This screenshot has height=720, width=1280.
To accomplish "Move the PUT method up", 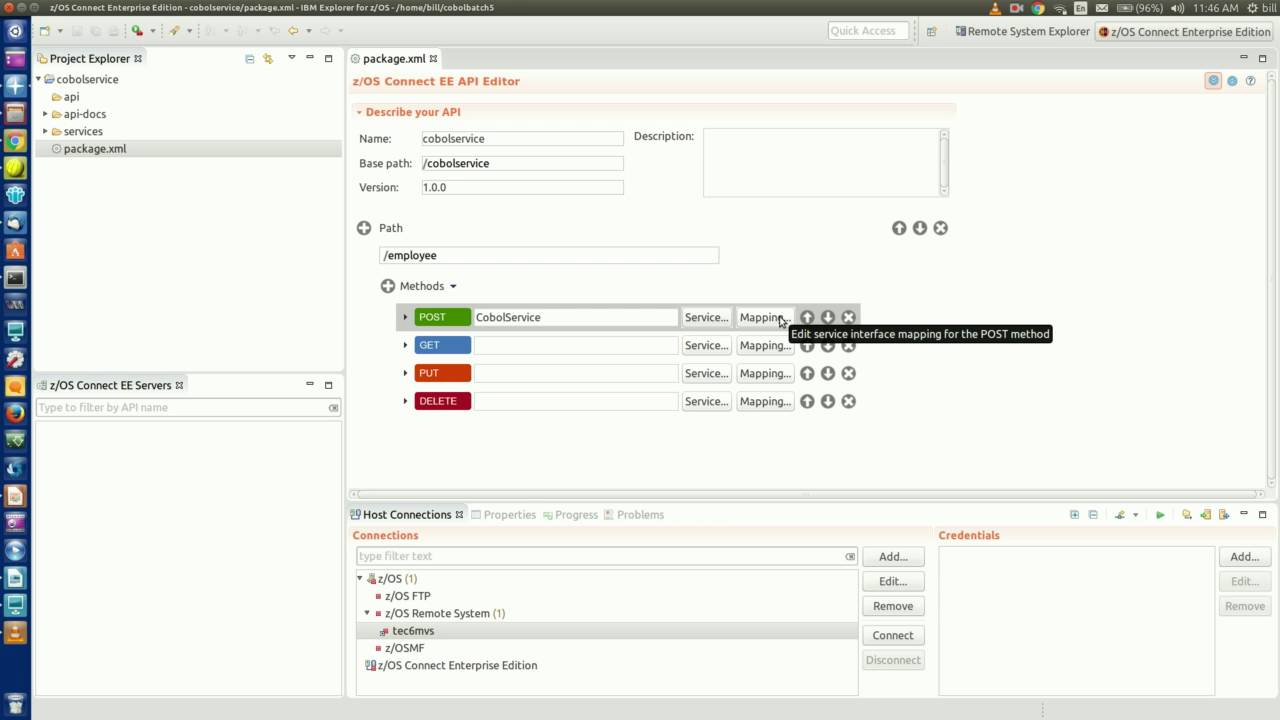I will (807, 373).
